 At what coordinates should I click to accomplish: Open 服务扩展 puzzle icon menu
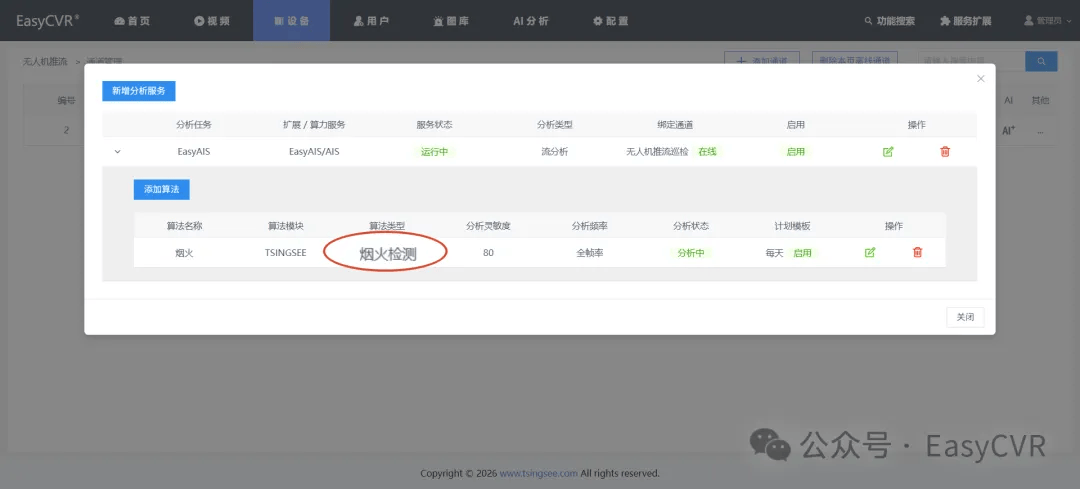click(966, 21)
